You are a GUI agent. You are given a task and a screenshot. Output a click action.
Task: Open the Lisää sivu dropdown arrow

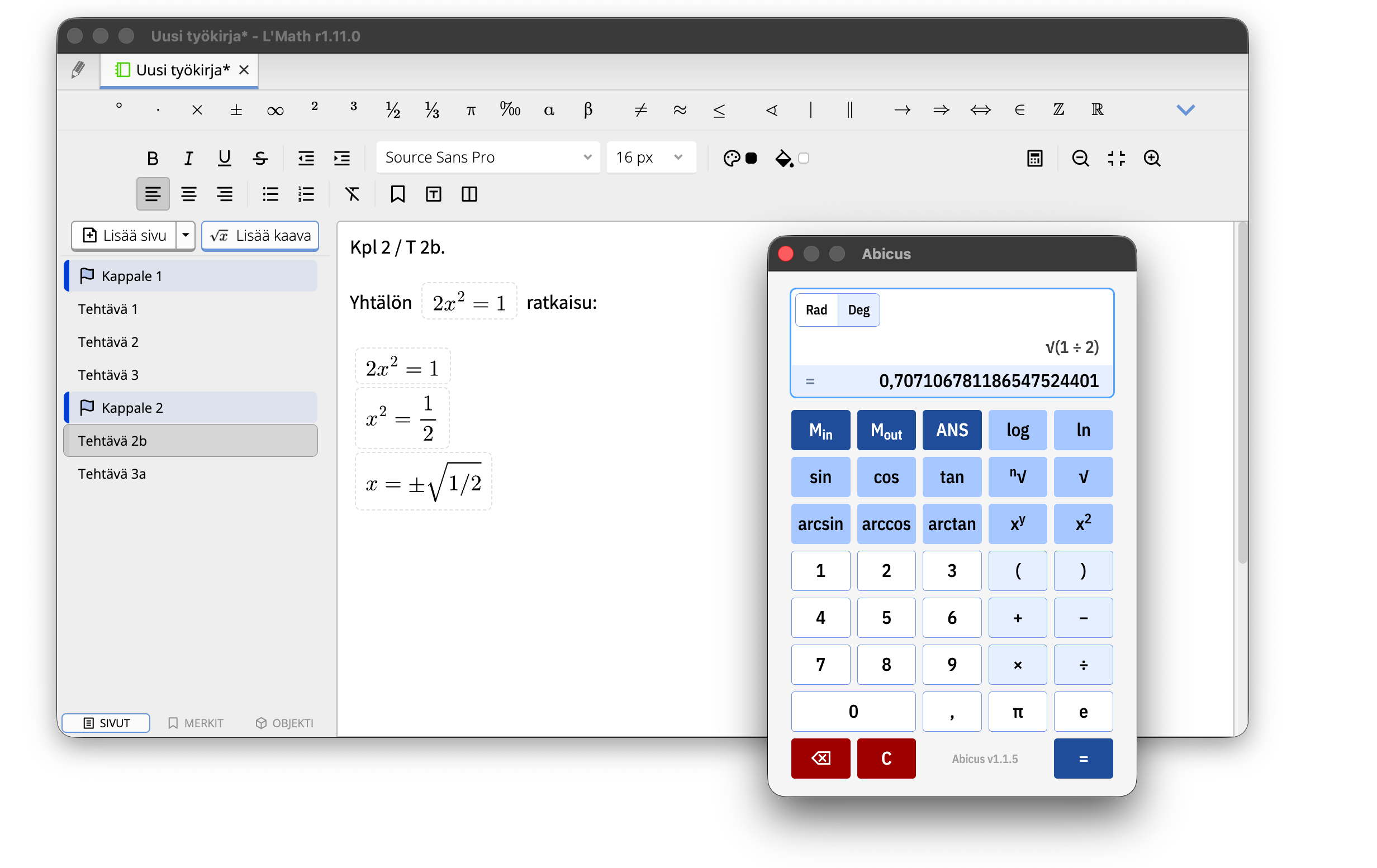point(186,235)
